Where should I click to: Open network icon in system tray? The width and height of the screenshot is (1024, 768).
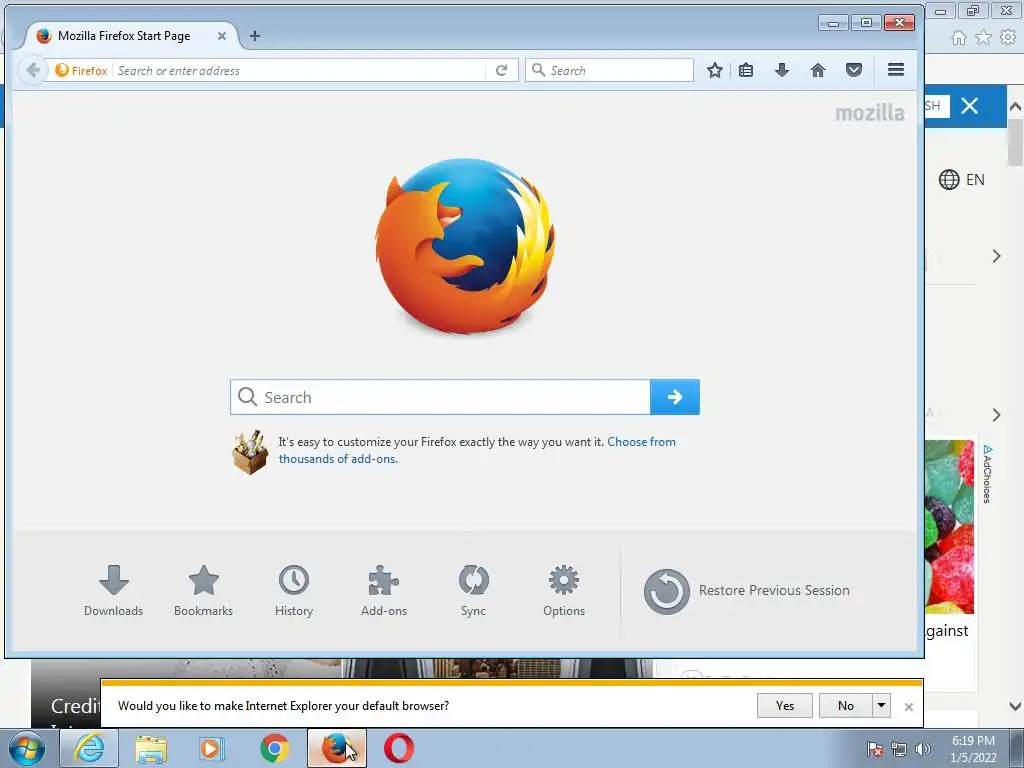[x=899, y=749]
